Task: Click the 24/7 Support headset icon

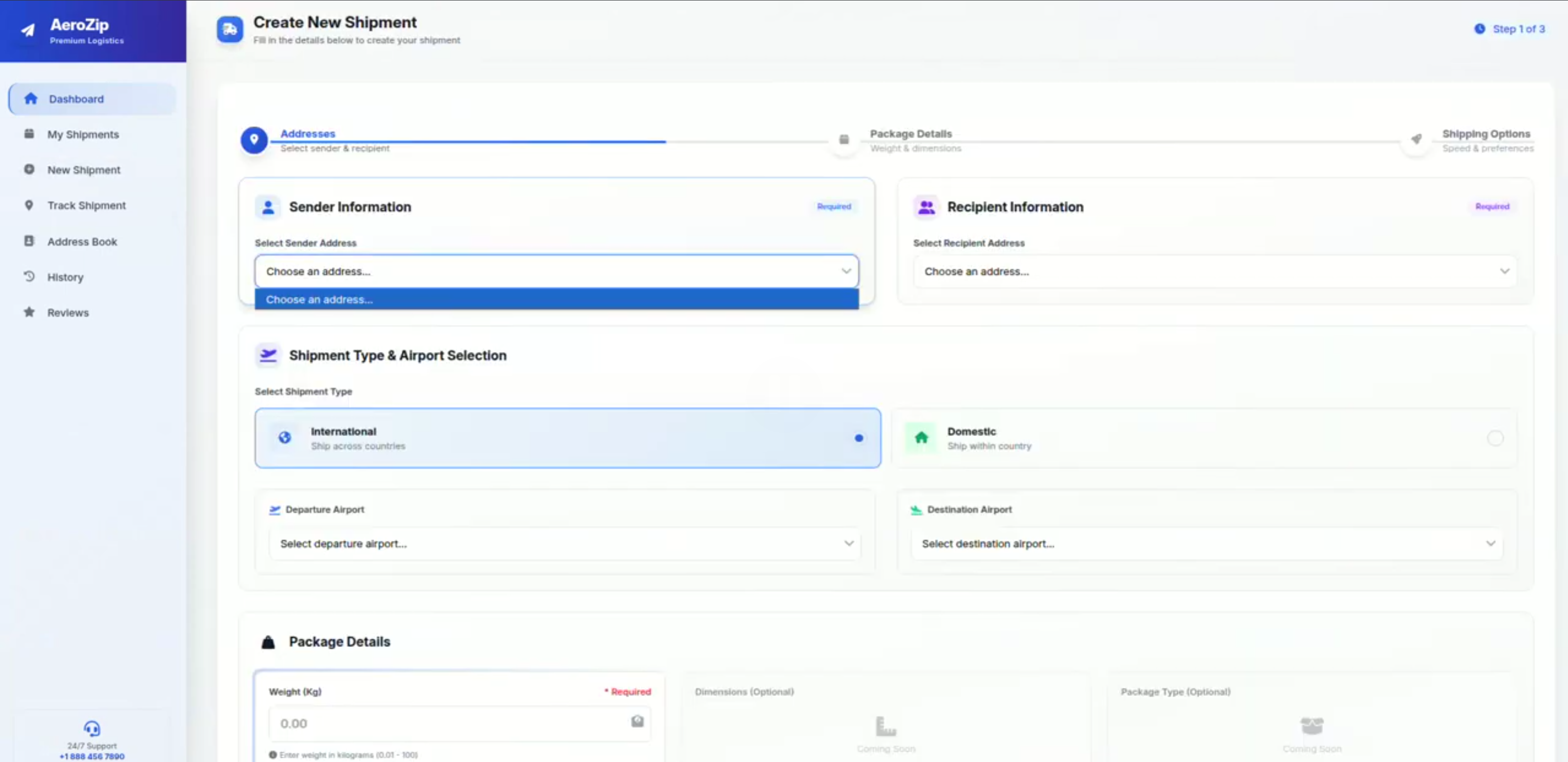Action: (x=92, y=728)
